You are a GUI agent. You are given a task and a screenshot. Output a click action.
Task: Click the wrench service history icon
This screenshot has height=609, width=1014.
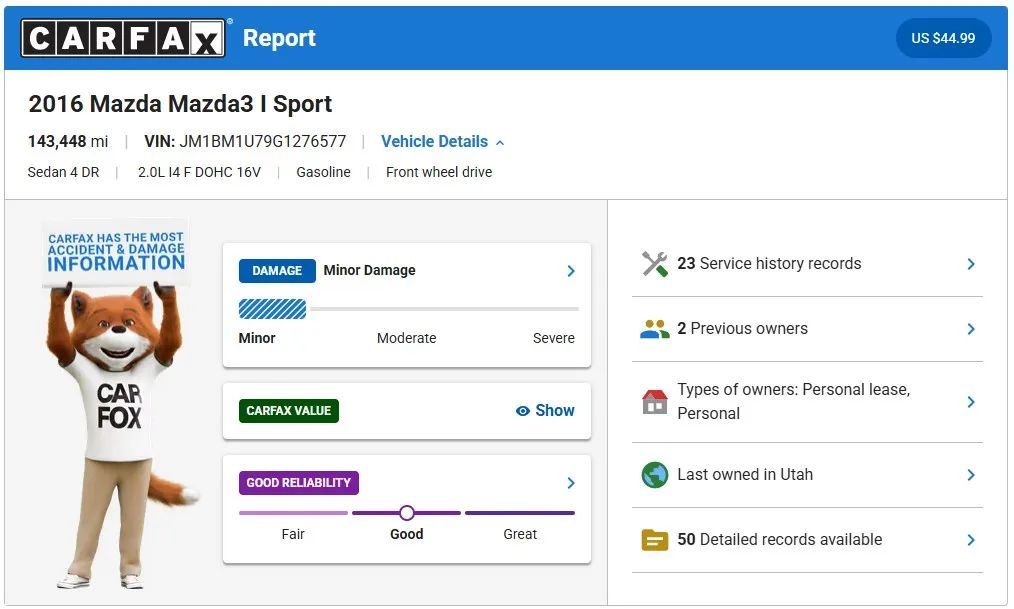click(x=654, y=264)
